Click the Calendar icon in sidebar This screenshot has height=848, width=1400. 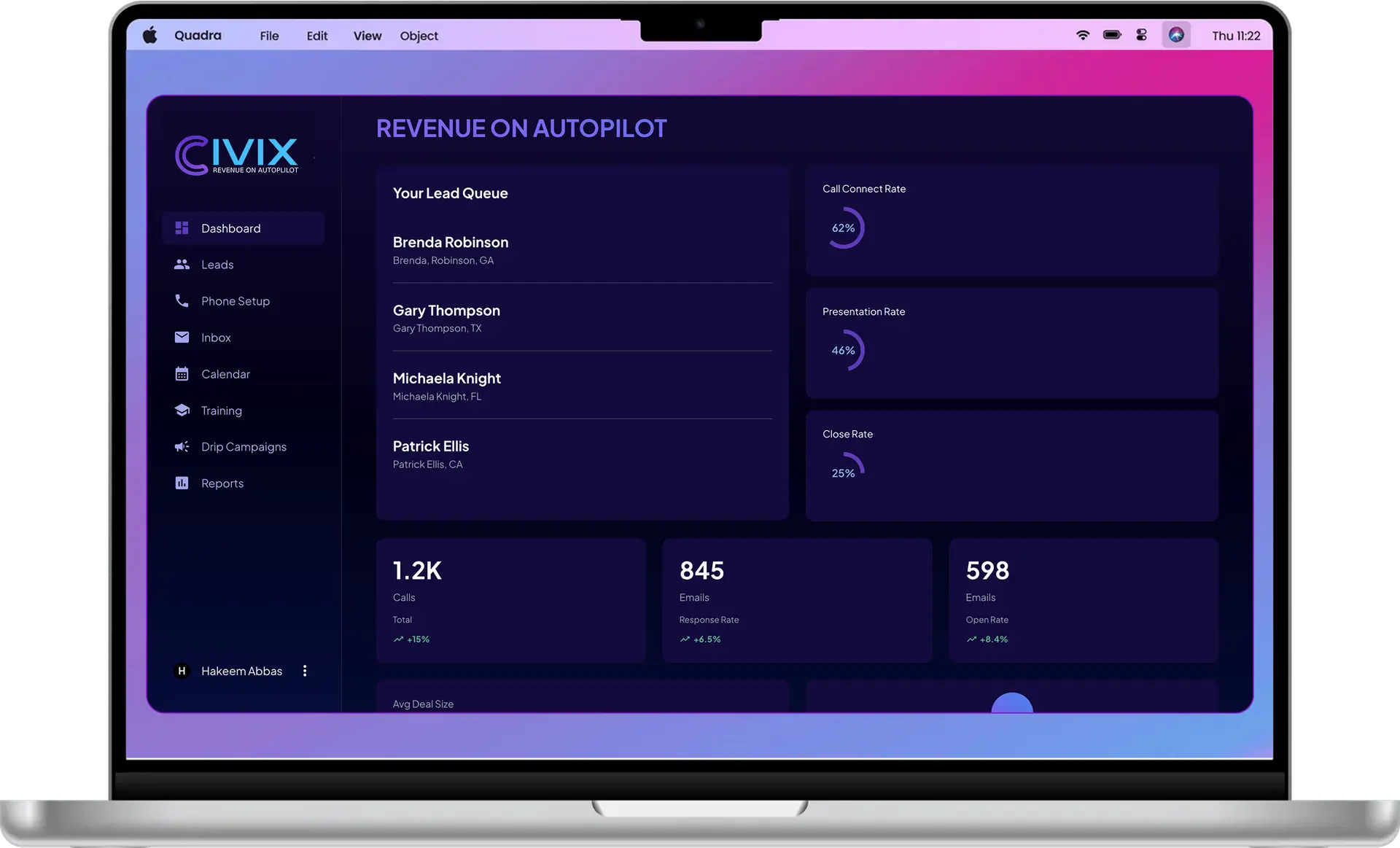click(182, 374)
